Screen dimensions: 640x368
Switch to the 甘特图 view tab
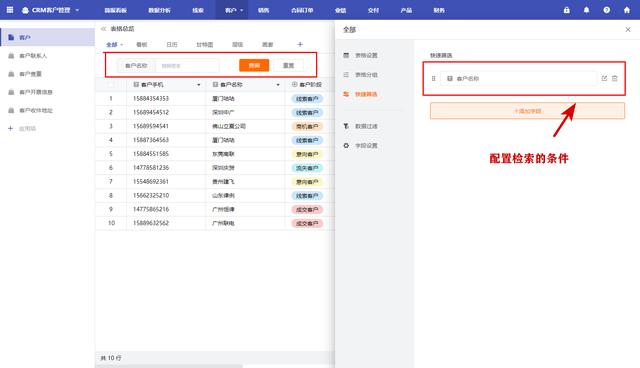click(204, 44)
